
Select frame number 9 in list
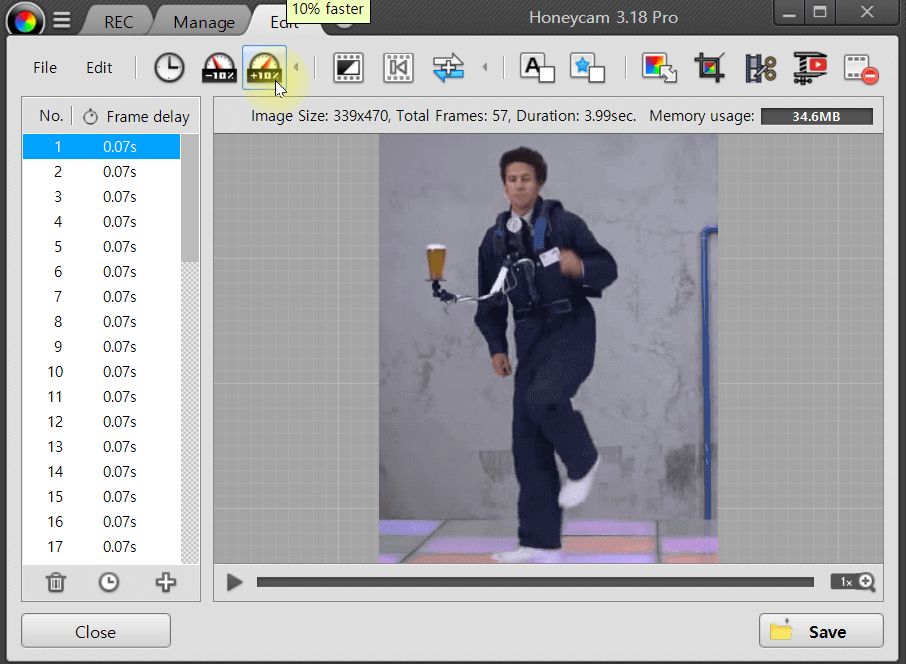[x=101, y=347]
